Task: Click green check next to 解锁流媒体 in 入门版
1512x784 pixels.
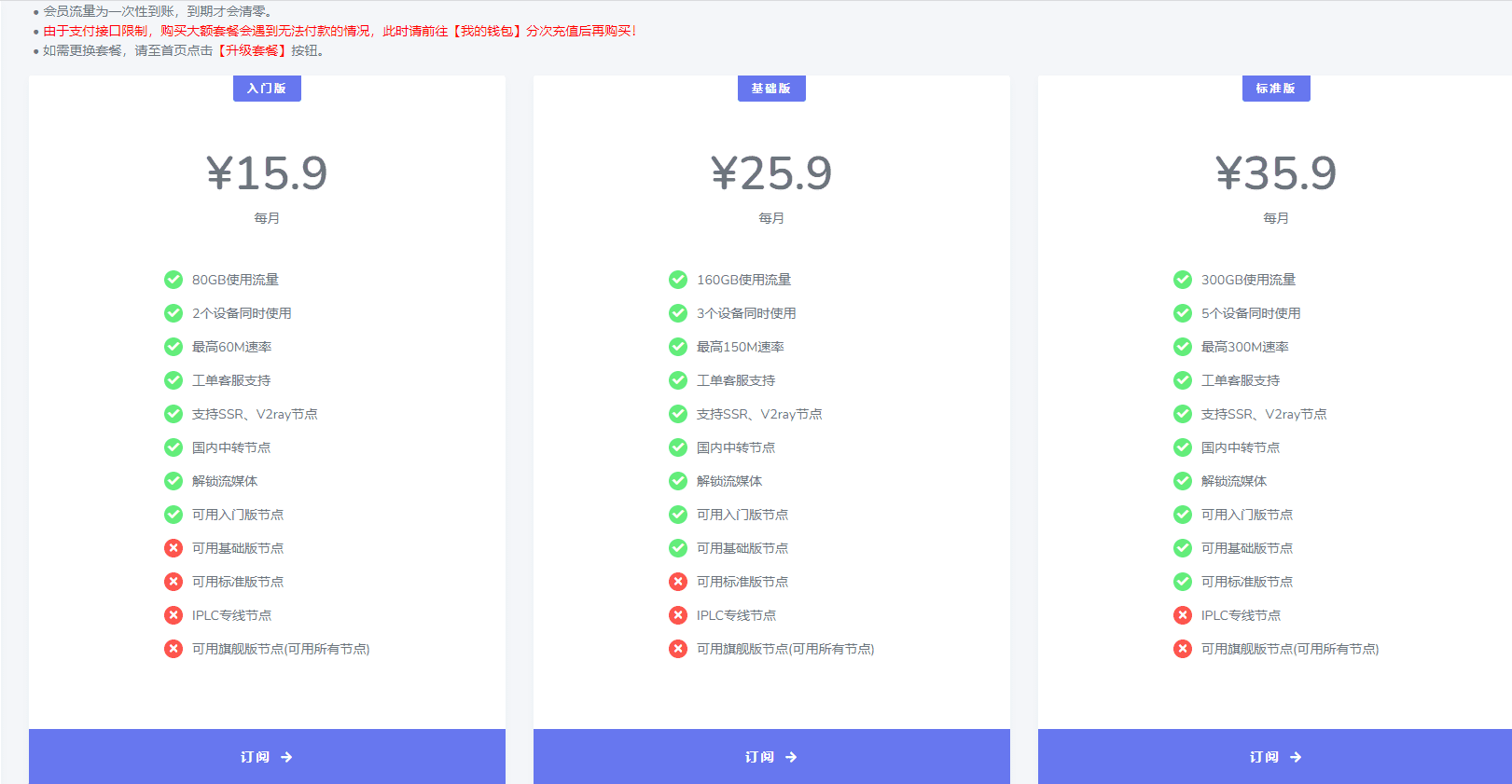Action: point(173,481)
